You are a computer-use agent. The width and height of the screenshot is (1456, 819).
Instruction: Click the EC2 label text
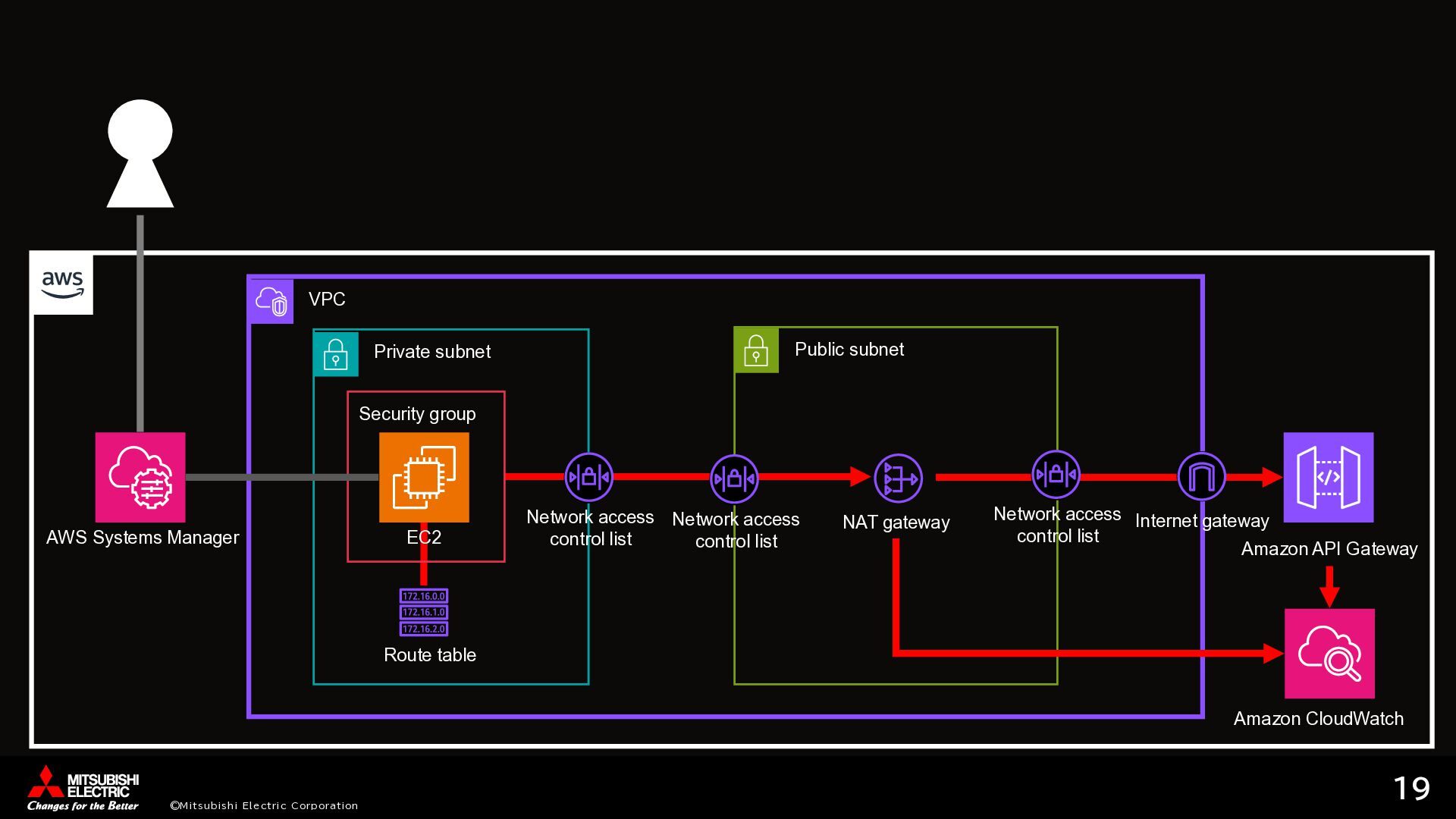424,537
